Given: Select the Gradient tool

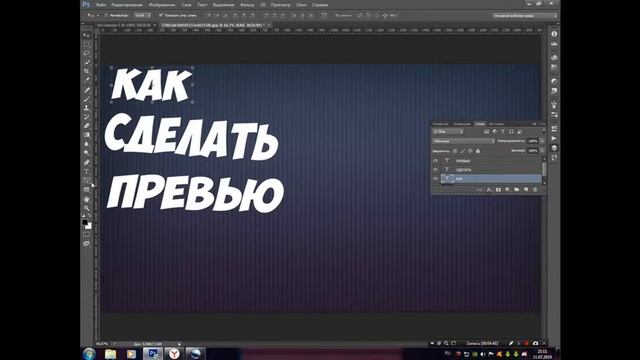Looking at the screenshot, I should click(87, 135).
